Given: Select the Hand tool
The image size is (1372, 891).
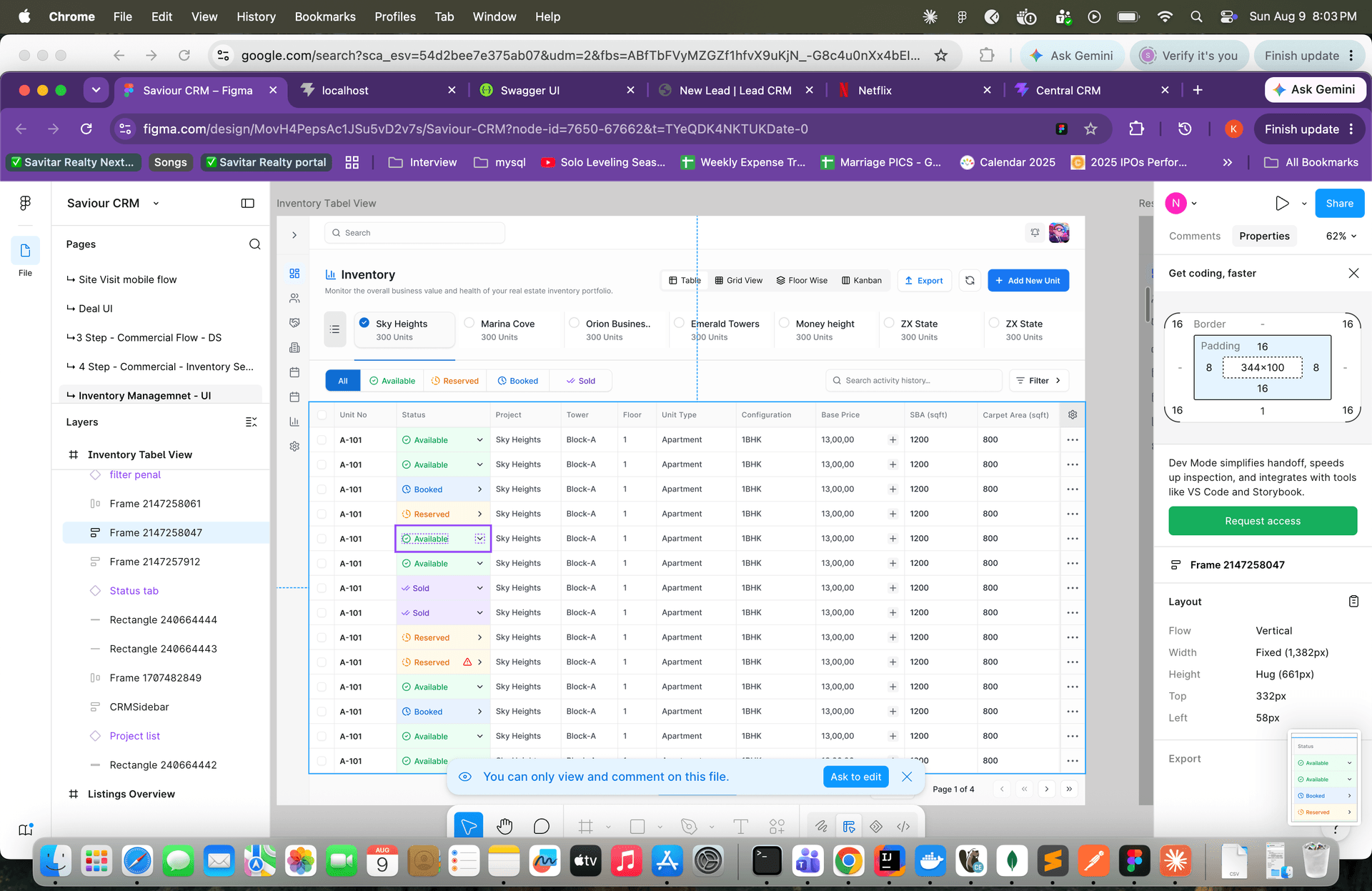Looking at the screenshot, I should coord(505,826).
